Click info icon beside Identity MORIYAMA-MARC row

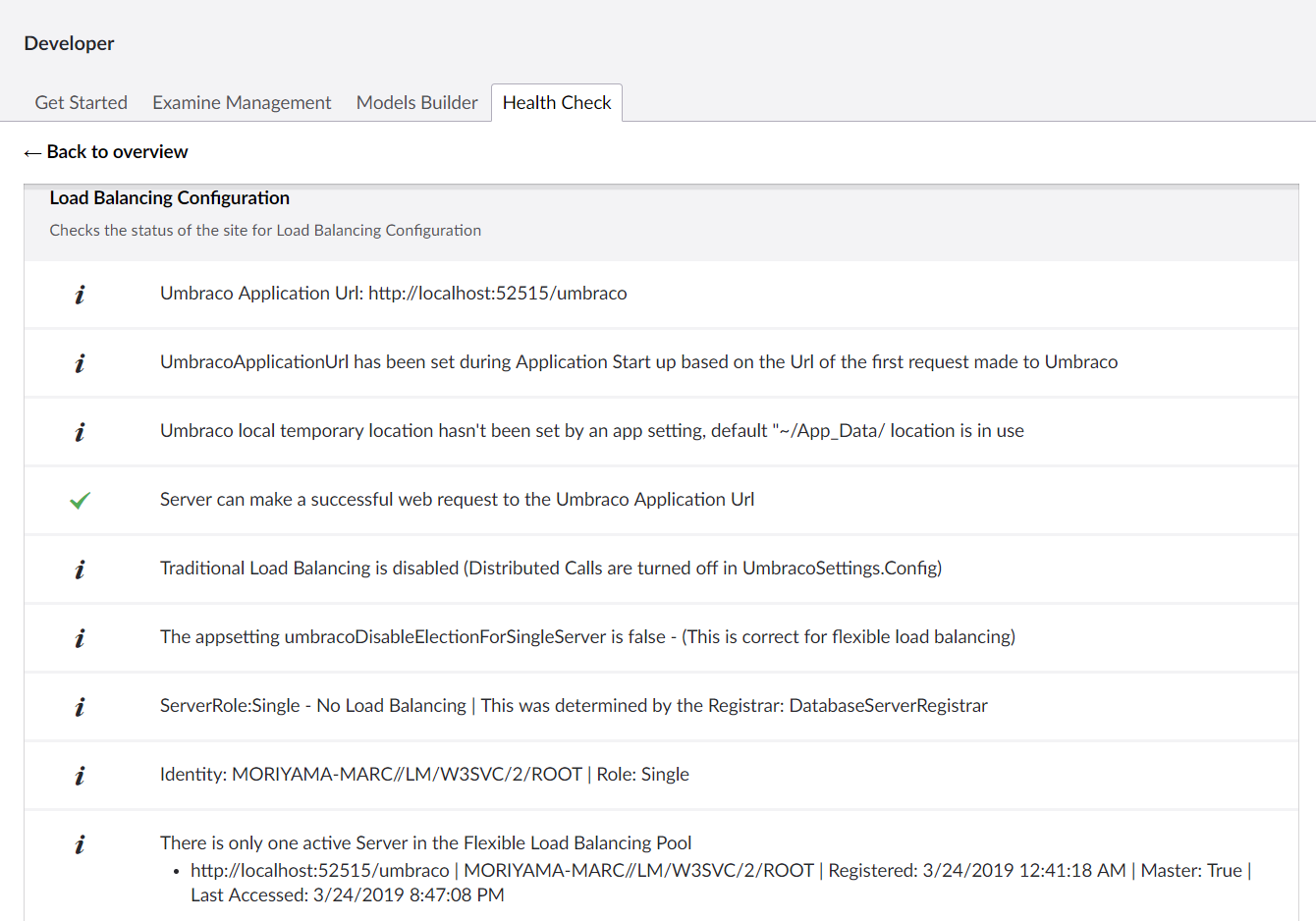(x=80, y=775)
